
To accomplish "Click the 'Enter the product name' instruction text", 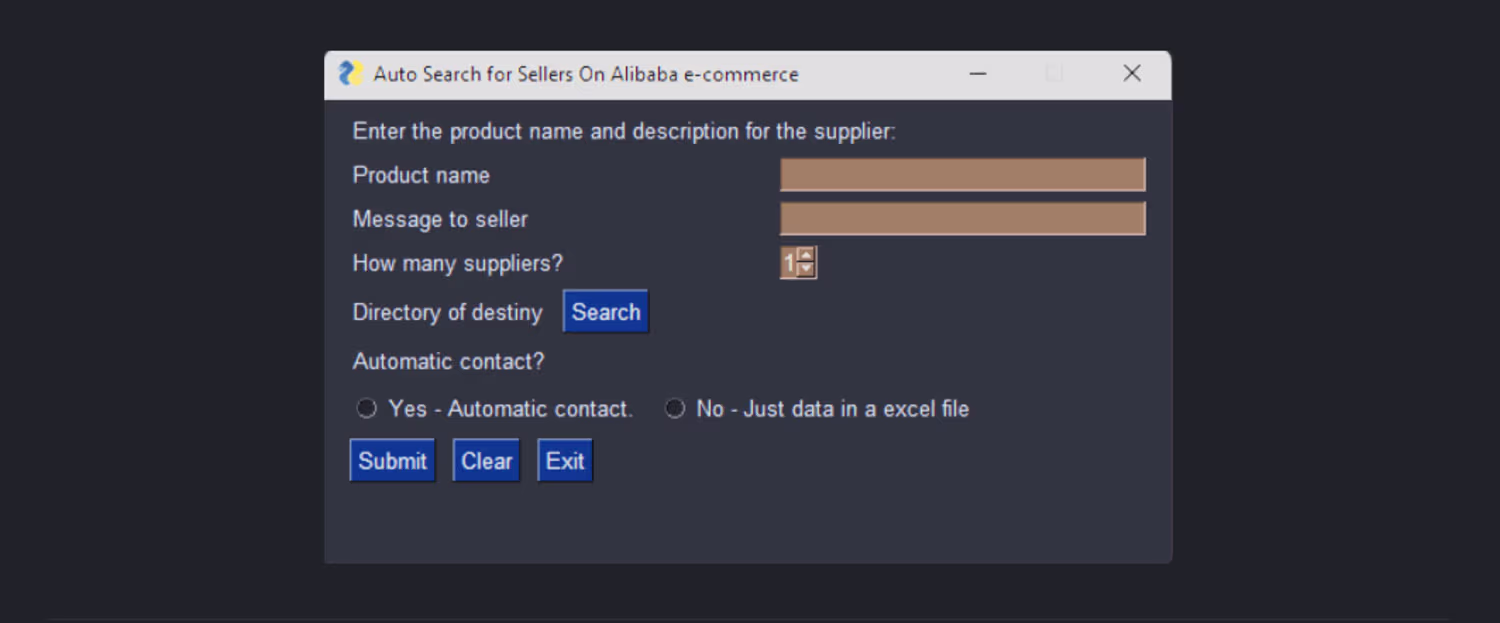I will (x=624, y=131).
